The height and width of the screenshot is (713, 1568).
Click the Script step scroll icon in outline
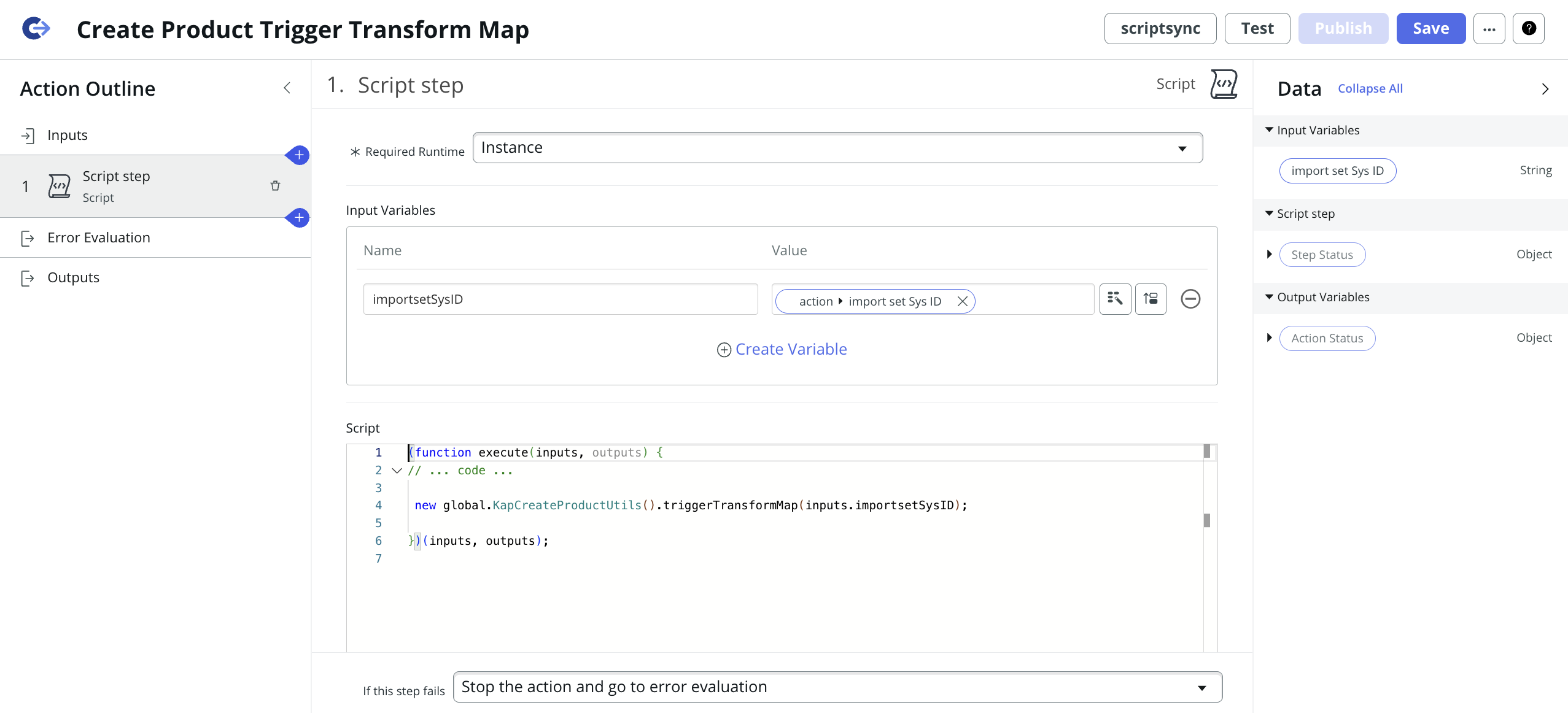pos(60,186)
